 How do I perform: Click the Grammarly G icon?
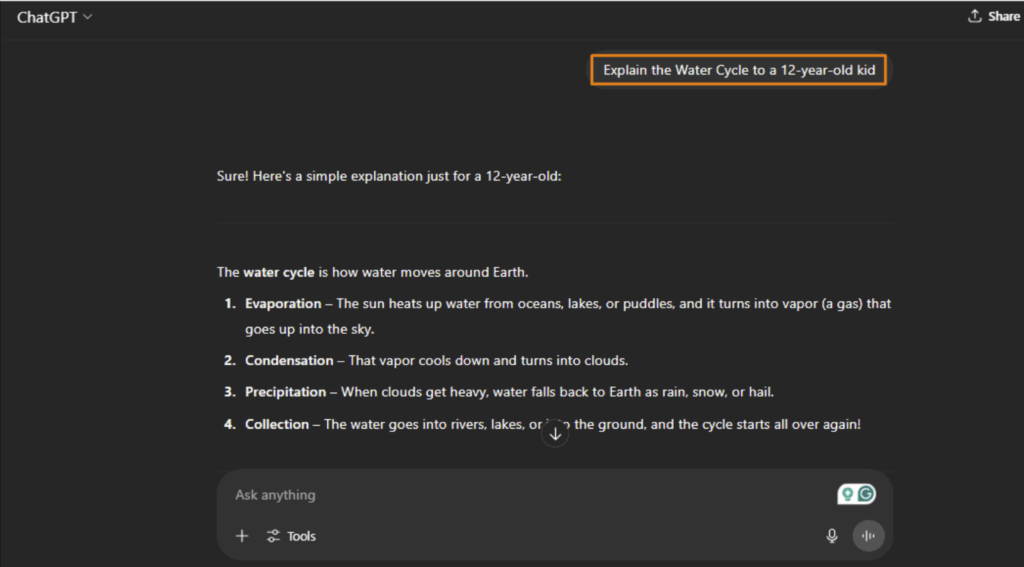(866, 494)
